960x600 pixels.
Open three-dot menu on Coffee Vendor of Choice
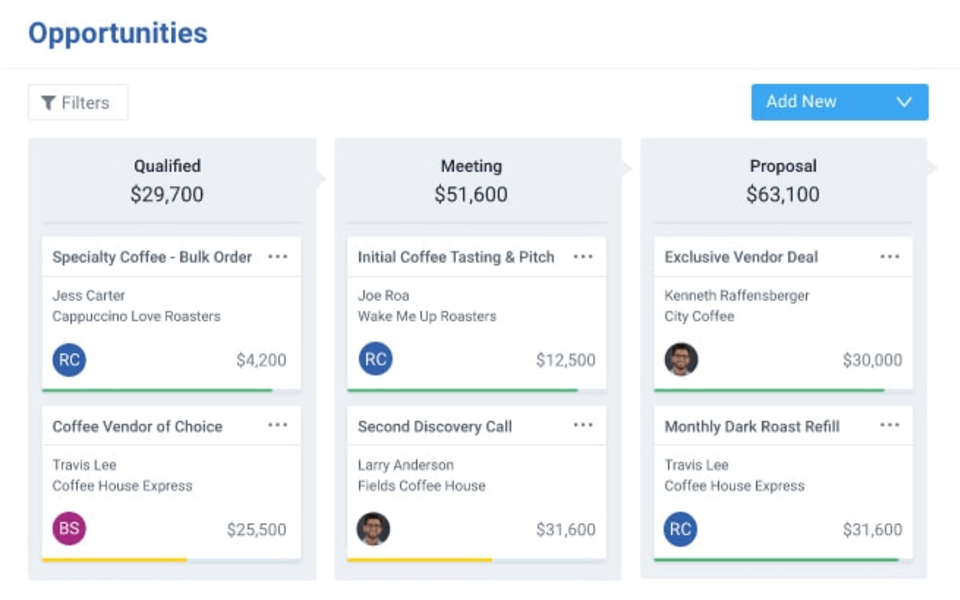tap(278, 426)
